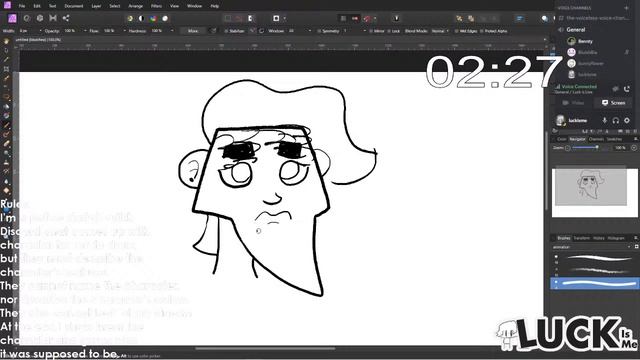Click the More brush settings button
The height and width of the screenshot is (360, 640).
[x=193, y=31]
